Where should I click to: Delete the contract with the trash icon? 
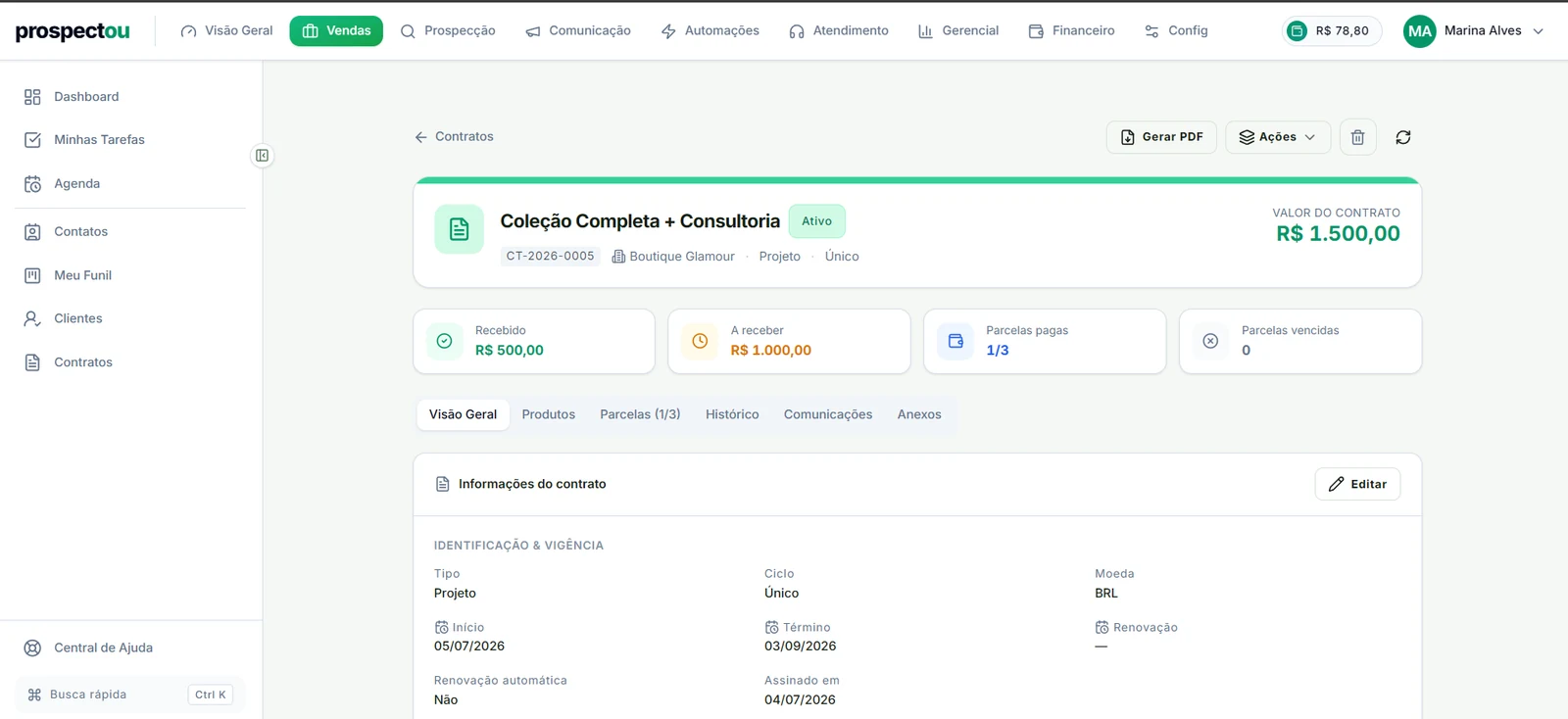[1357, 137]
